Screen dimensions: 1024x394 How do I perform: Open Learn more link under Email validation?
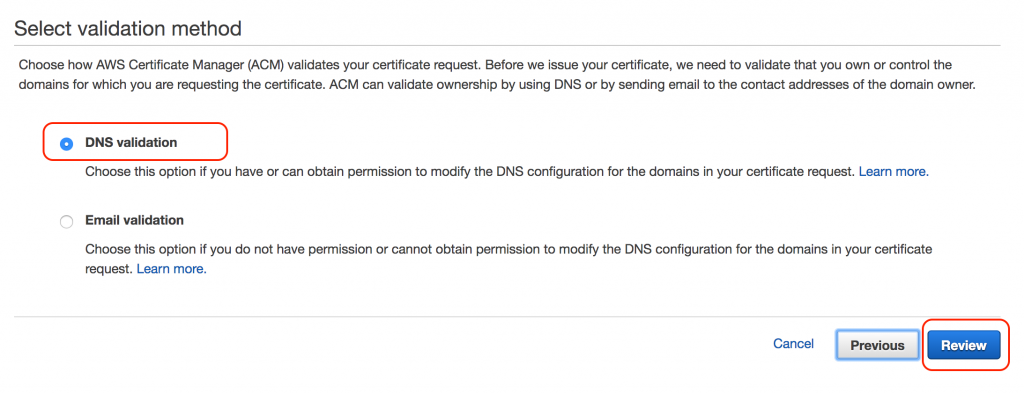[x=171, y=269]
